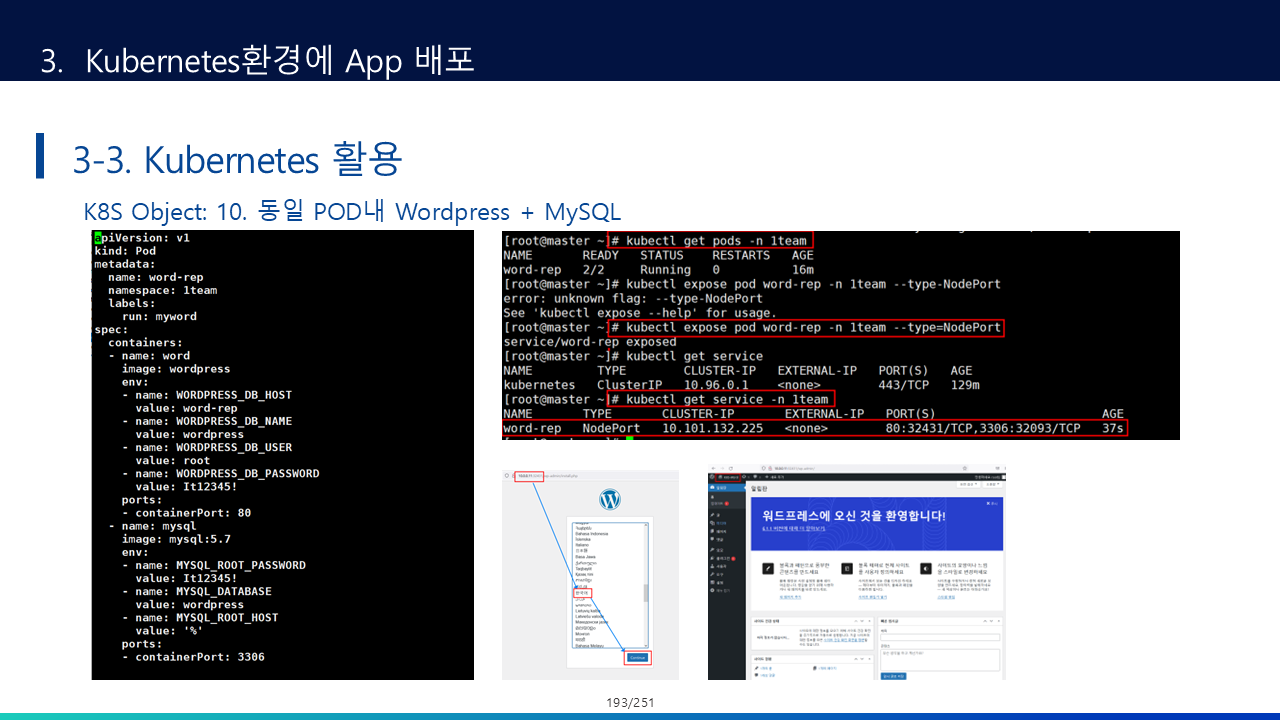The width and height of the screenshot is (1280, 720).
Task: Click 'kind: Pod' line in YAML
Action: [x=125, y=251]
